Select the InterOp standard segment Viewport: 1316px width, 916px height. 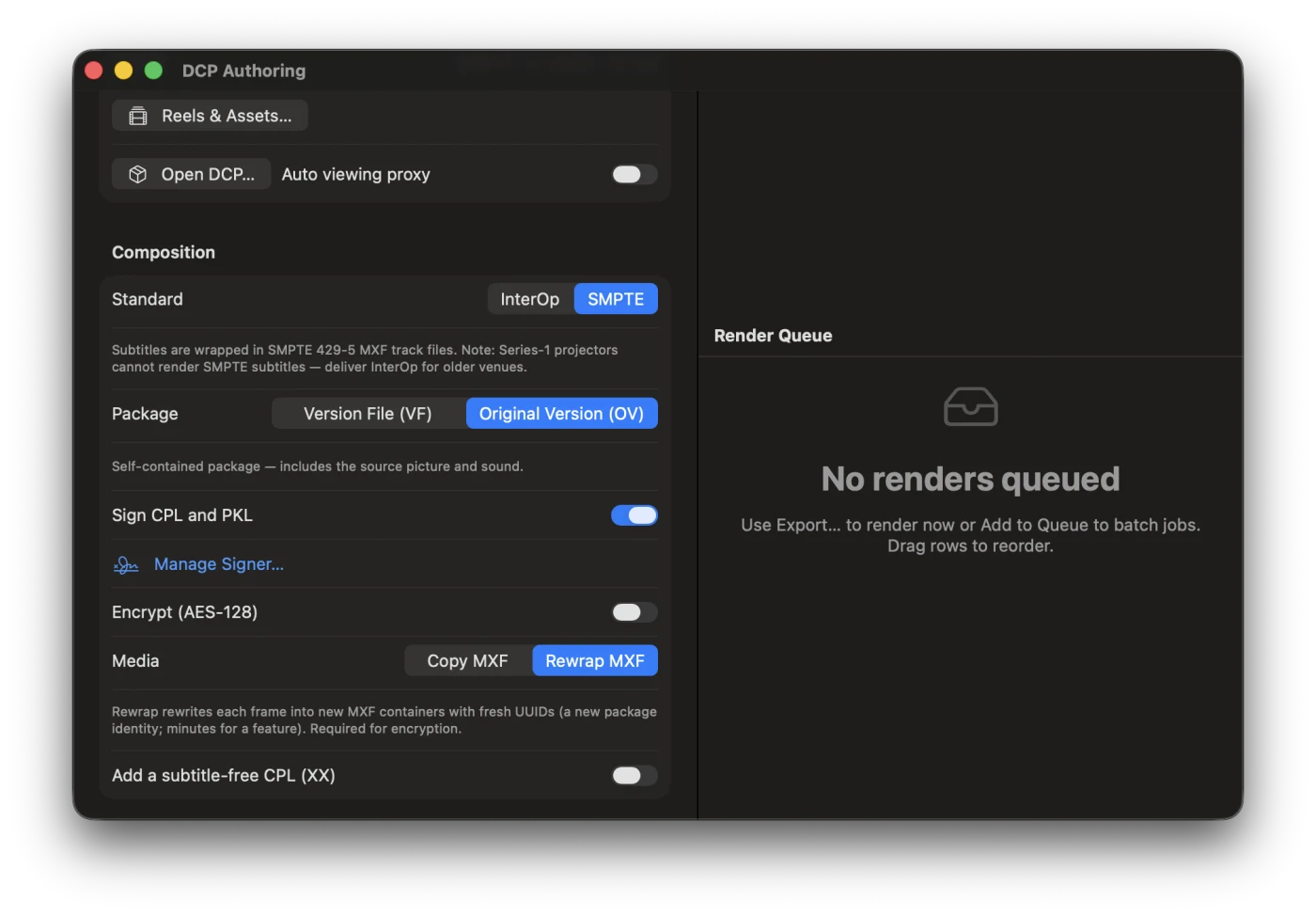[x=530, y=299]
